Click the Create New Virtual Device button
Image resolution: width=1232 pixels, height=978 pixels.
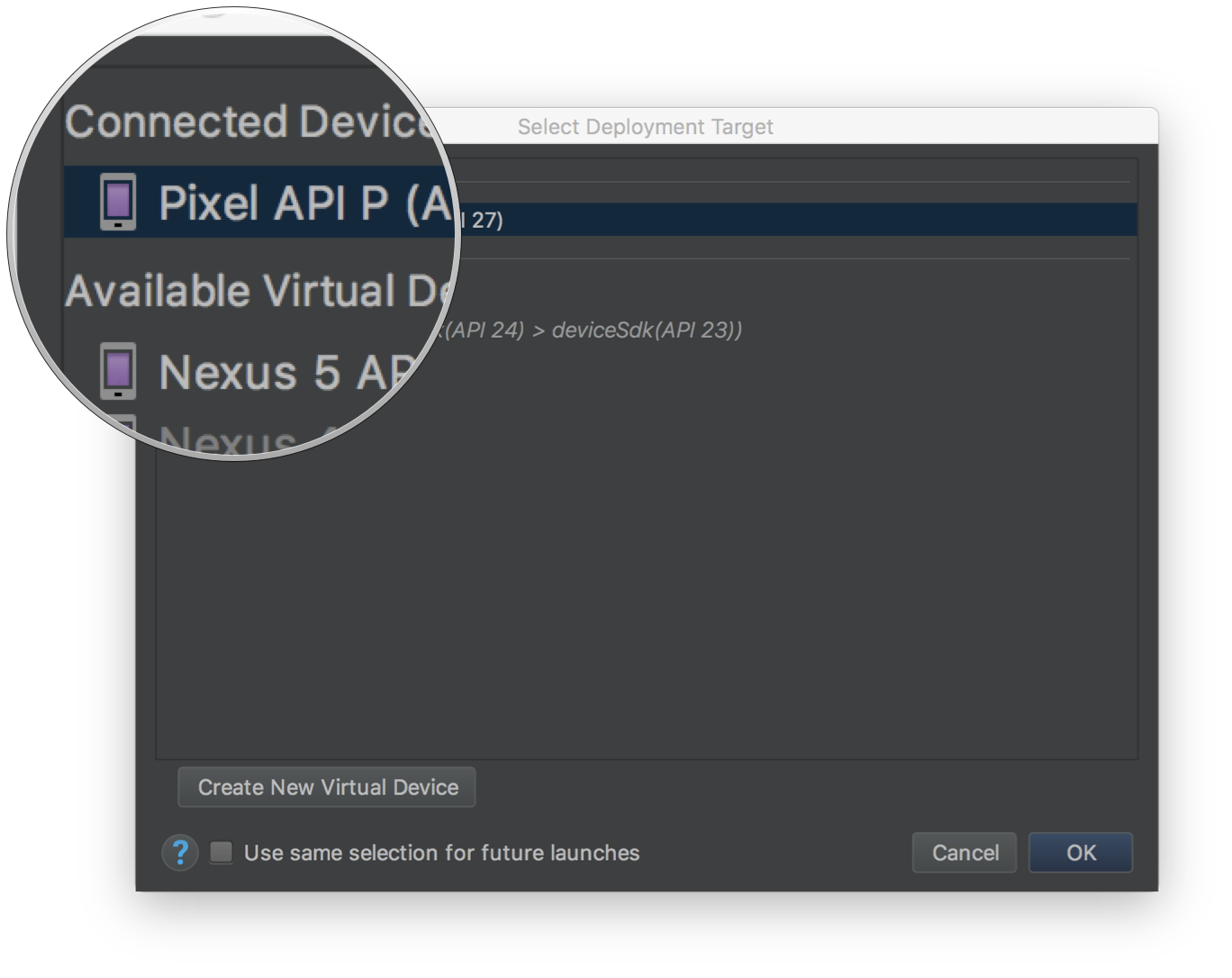pyautogui.click(x=326, y=787)
